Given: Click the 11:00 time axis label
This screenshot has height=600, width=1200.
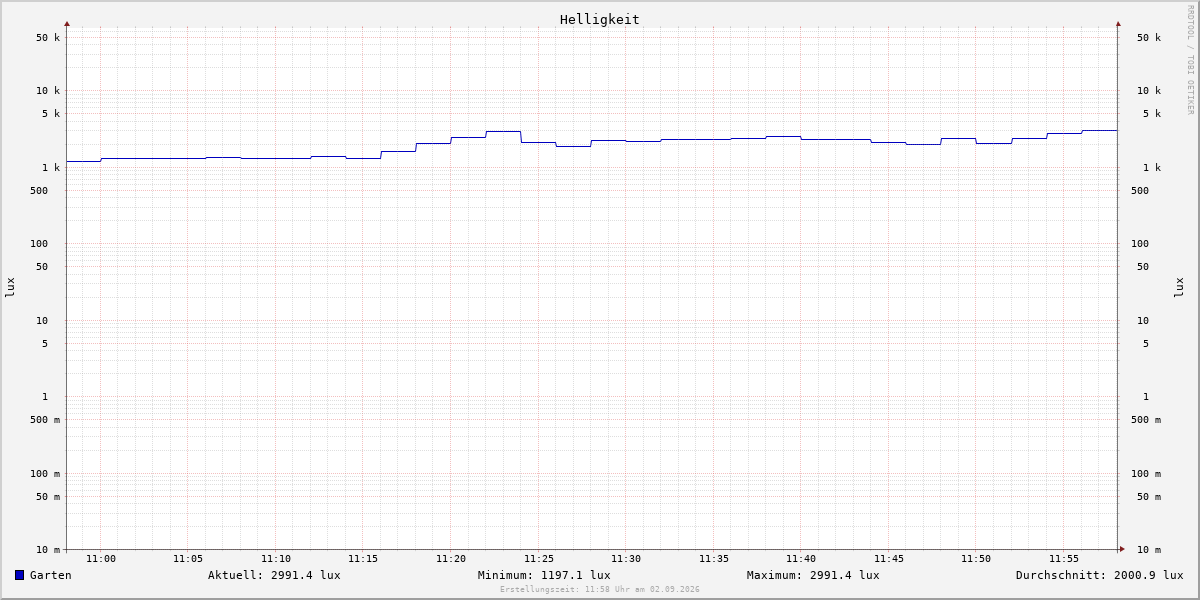Looking at the screenshot, I should click(101, 559).
